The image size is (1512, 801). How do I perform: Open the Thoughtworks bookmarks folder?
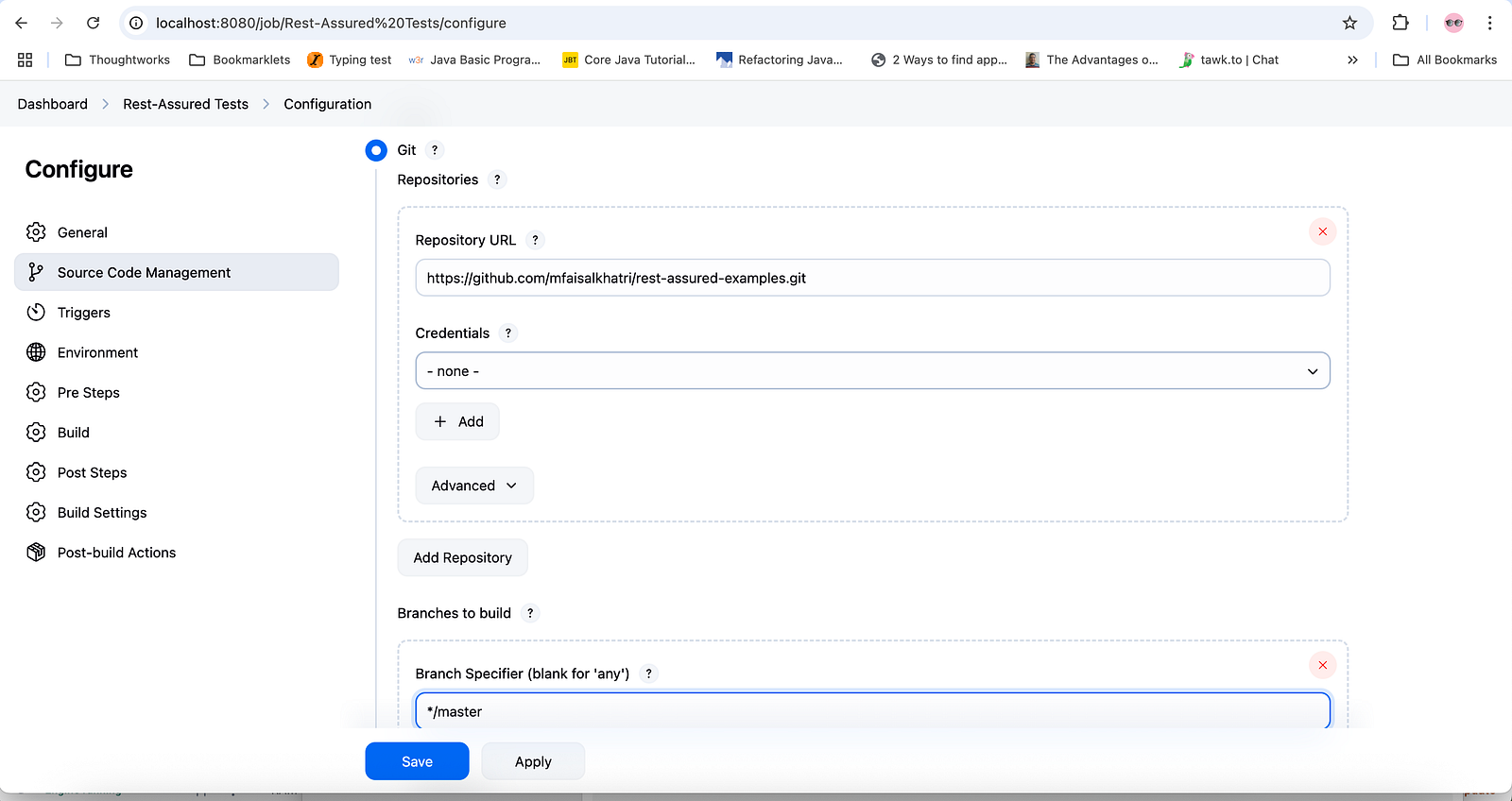(x=117, y=60)
